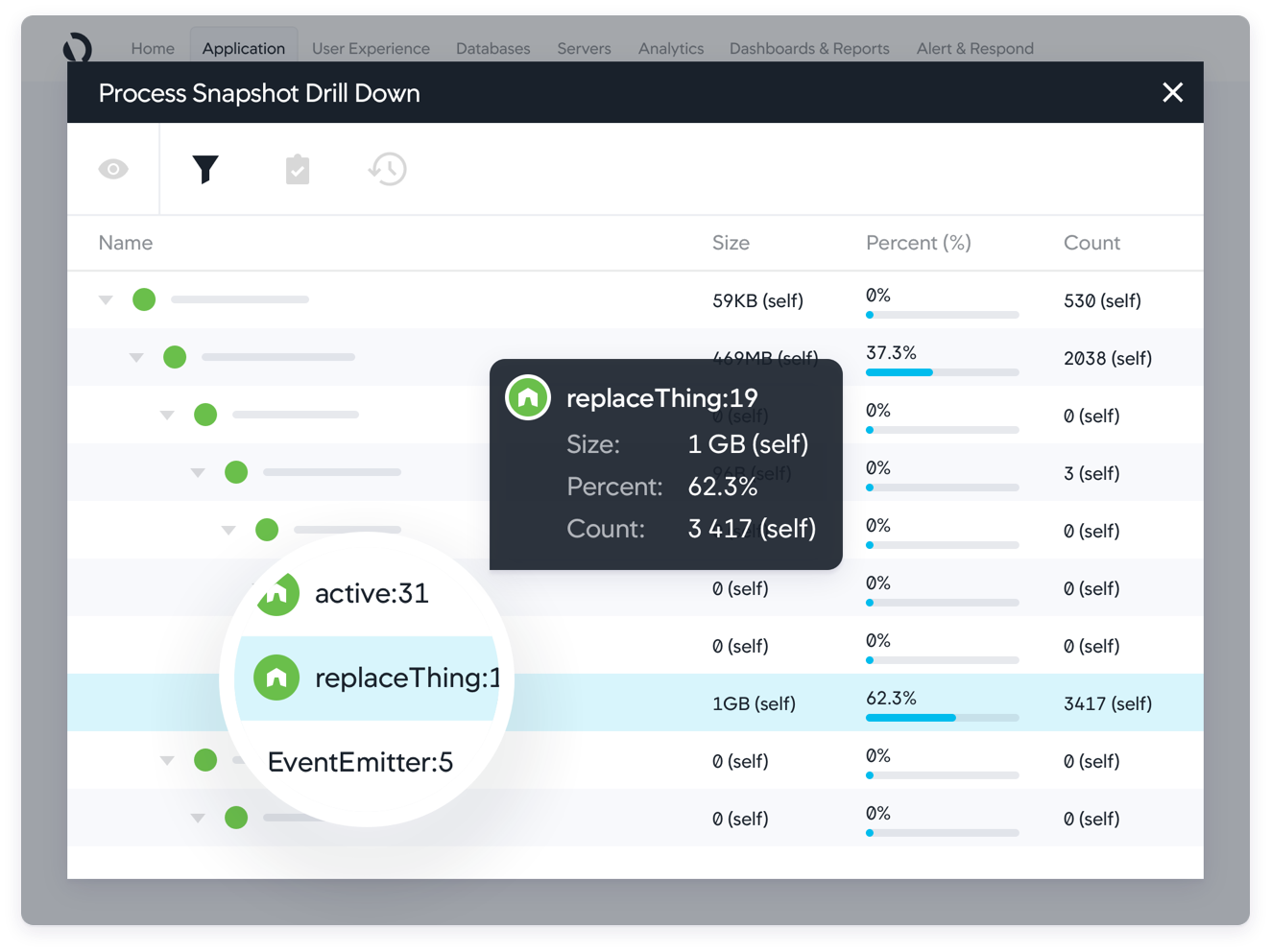
Task: Click green node icon in 37.3% row
Action: 175,357
